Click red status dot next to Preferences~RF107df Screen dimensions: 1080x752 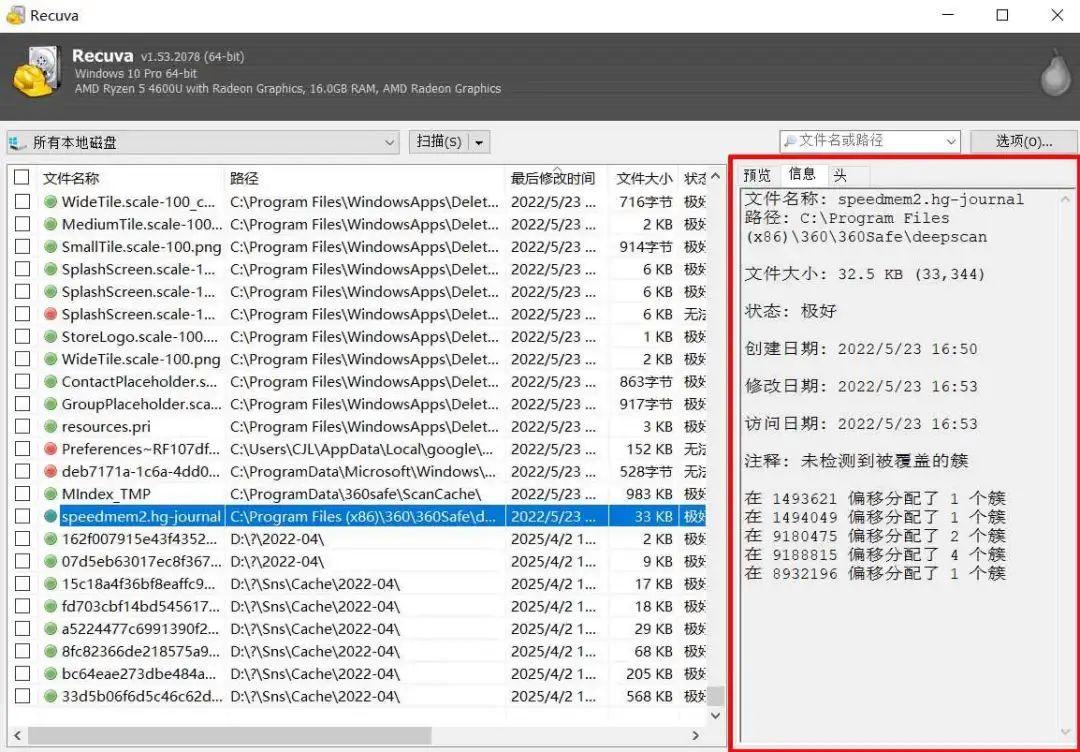pos(49,448)
